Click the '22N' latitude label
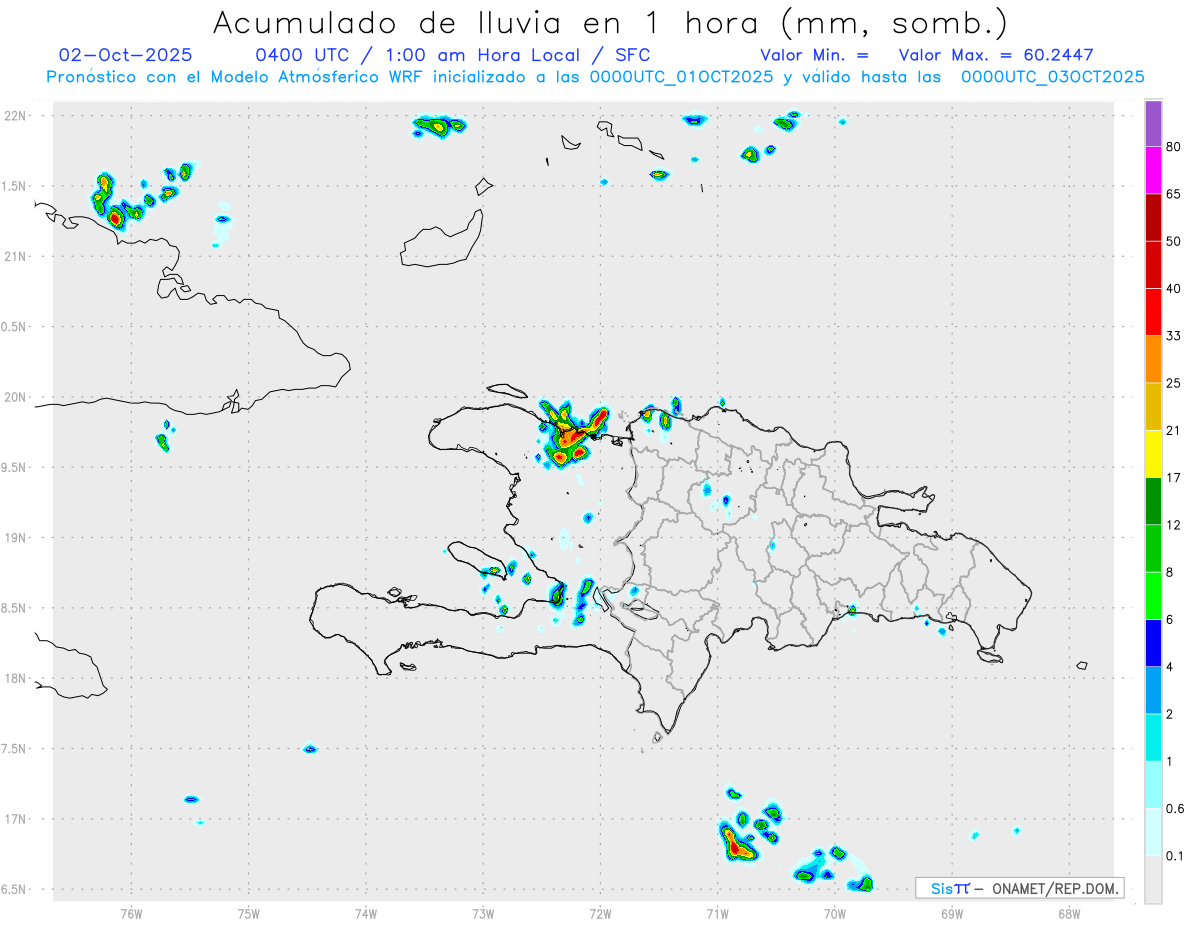1200x927 pixels. pyautogui.click(x=16, y=116)
